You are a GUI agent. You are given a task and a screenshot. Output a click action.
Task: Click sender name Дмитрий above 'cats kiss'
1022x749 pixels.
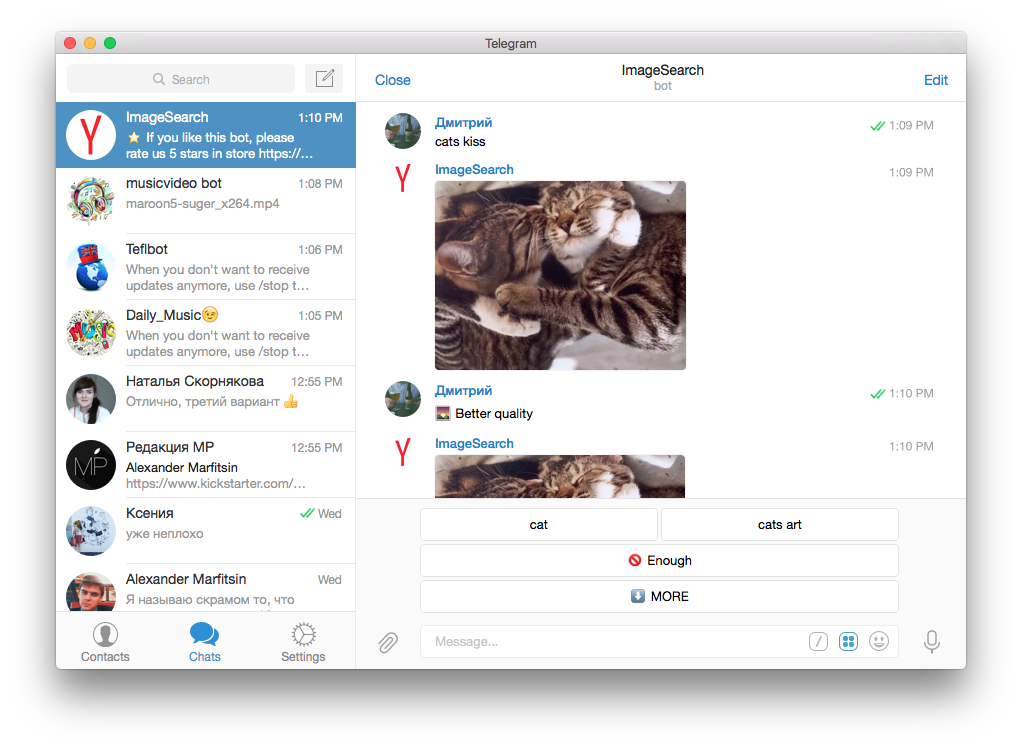(463, 123)
